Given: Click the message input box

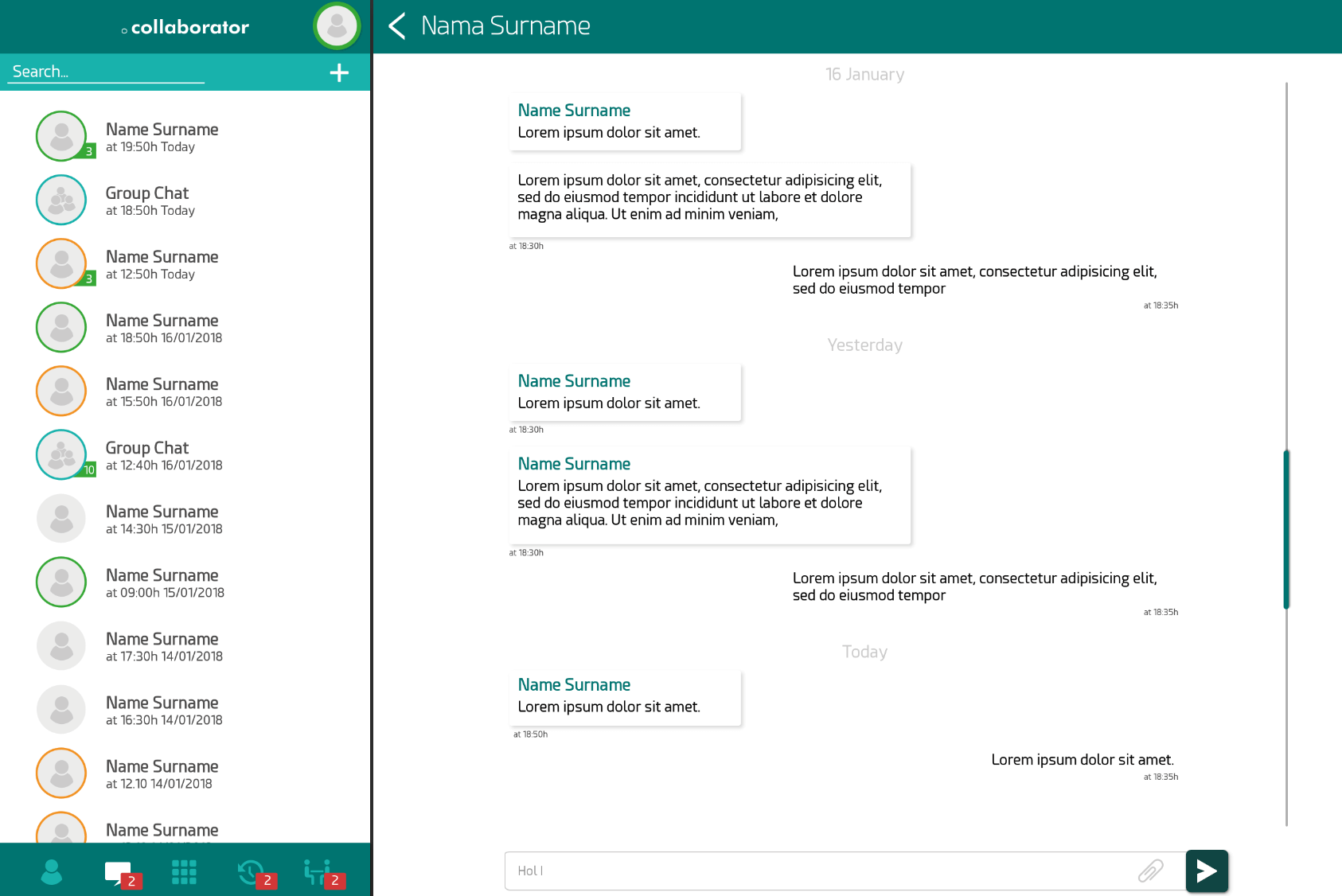Looking at the screenshot, I should pyautogui.click(x=820, y=871).
